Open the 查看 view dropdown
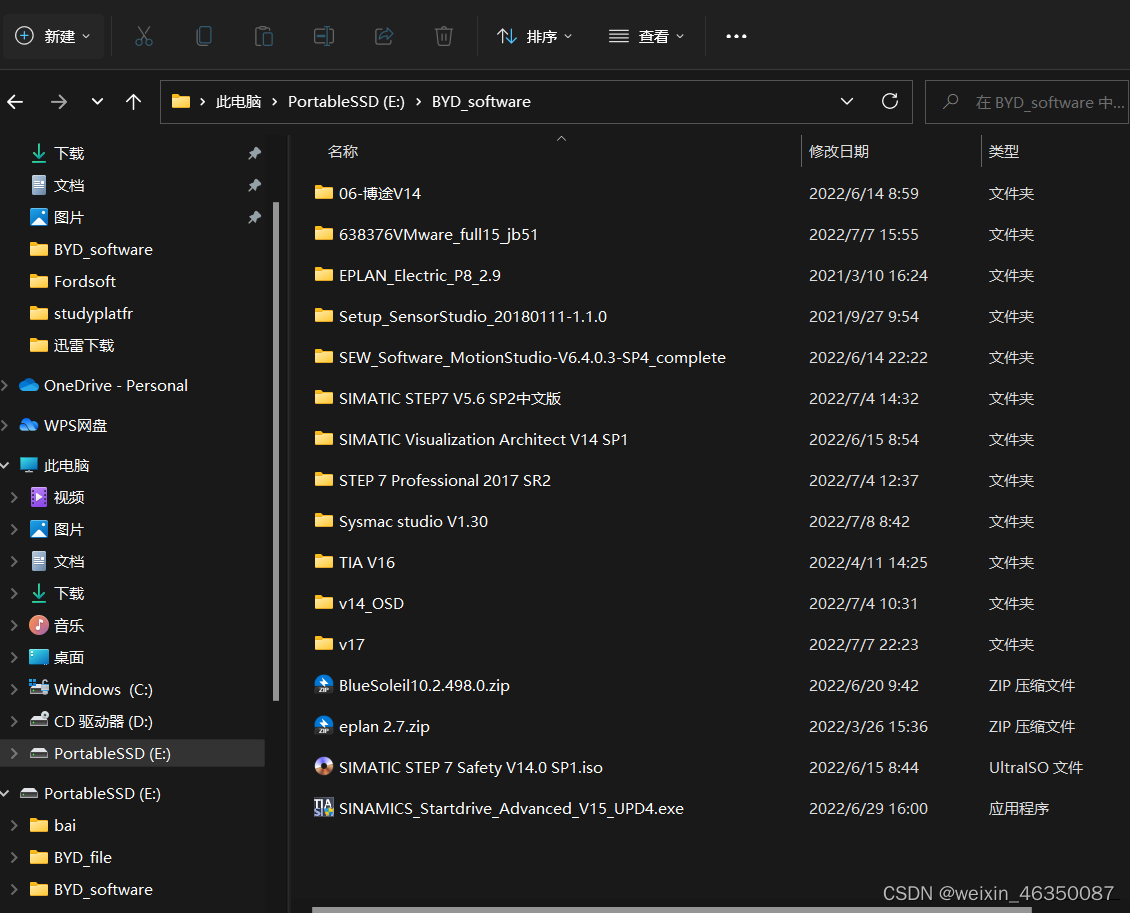 pyautogui.click(x=646, y=36)
